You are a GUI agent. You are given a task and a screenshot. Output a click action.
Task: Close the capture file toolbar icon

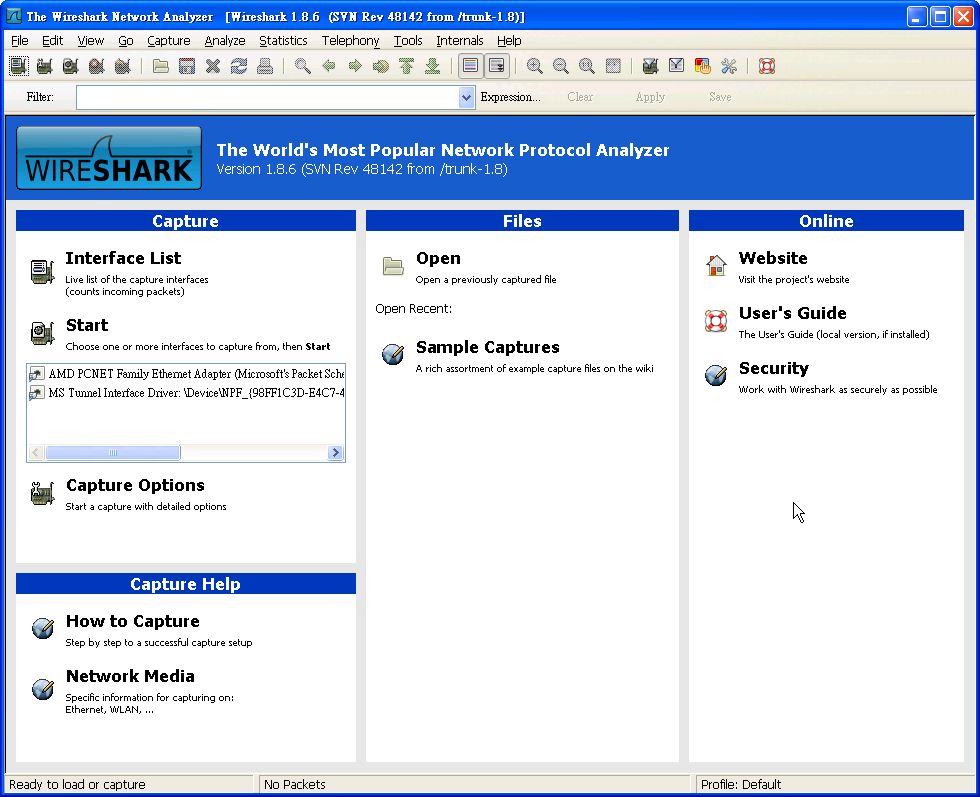[x=213, y=66]
